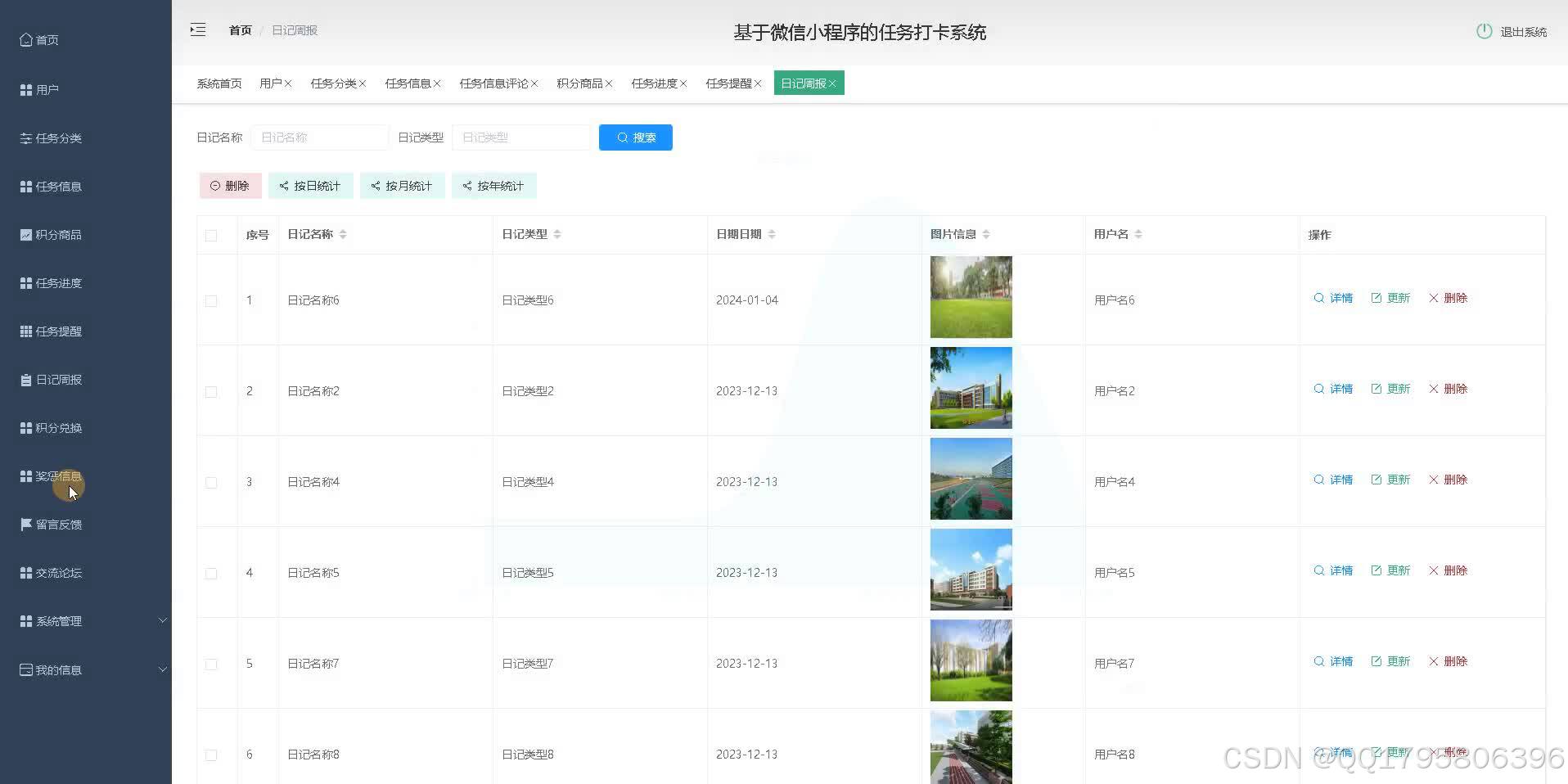Go to 任务信息 in the sidebar
The width and height of the screenshot is (1568, 784).
coord(51,187)
